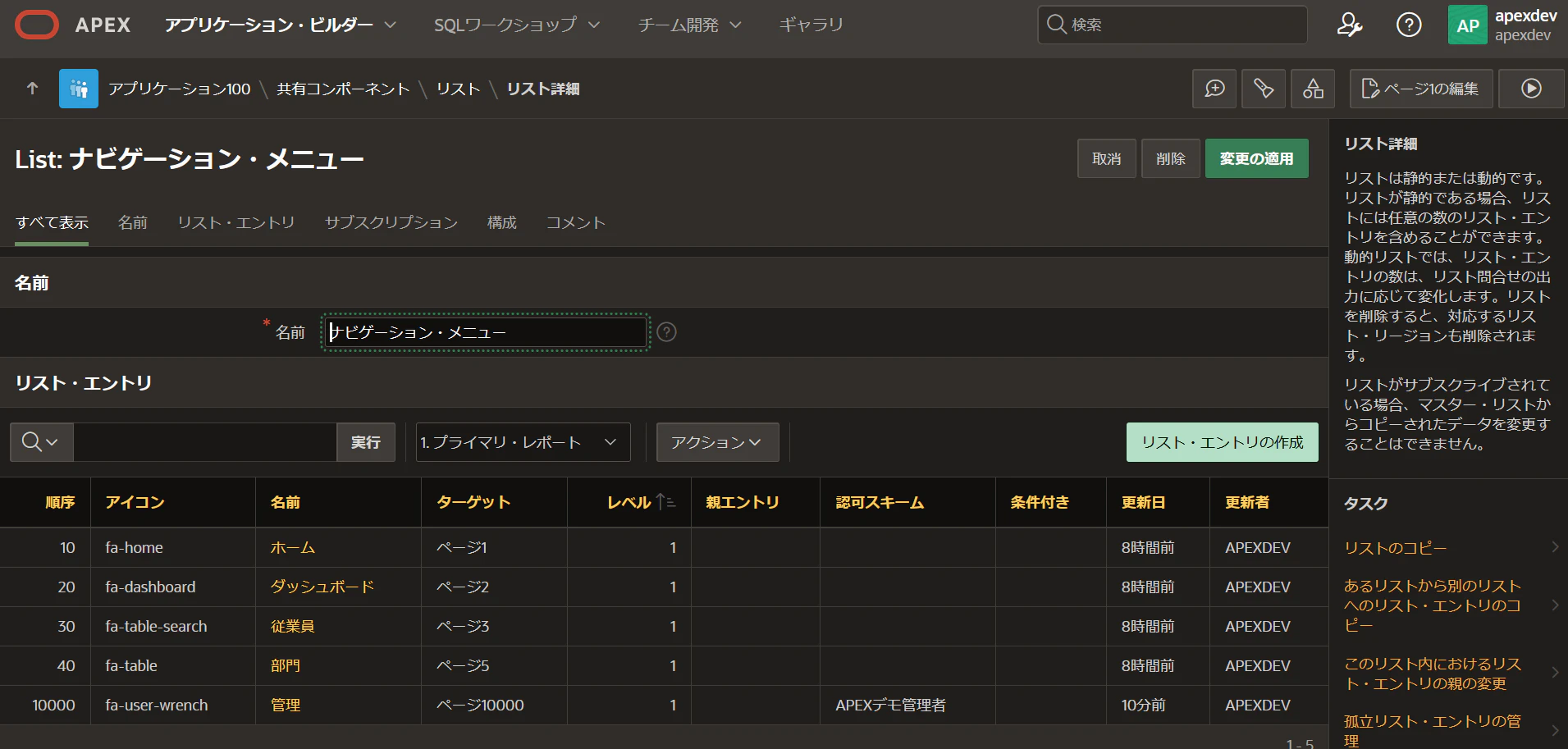1568x749 pixels.
Task: Click the 認可スキーム column header
Action: click(x=880, y=502)
